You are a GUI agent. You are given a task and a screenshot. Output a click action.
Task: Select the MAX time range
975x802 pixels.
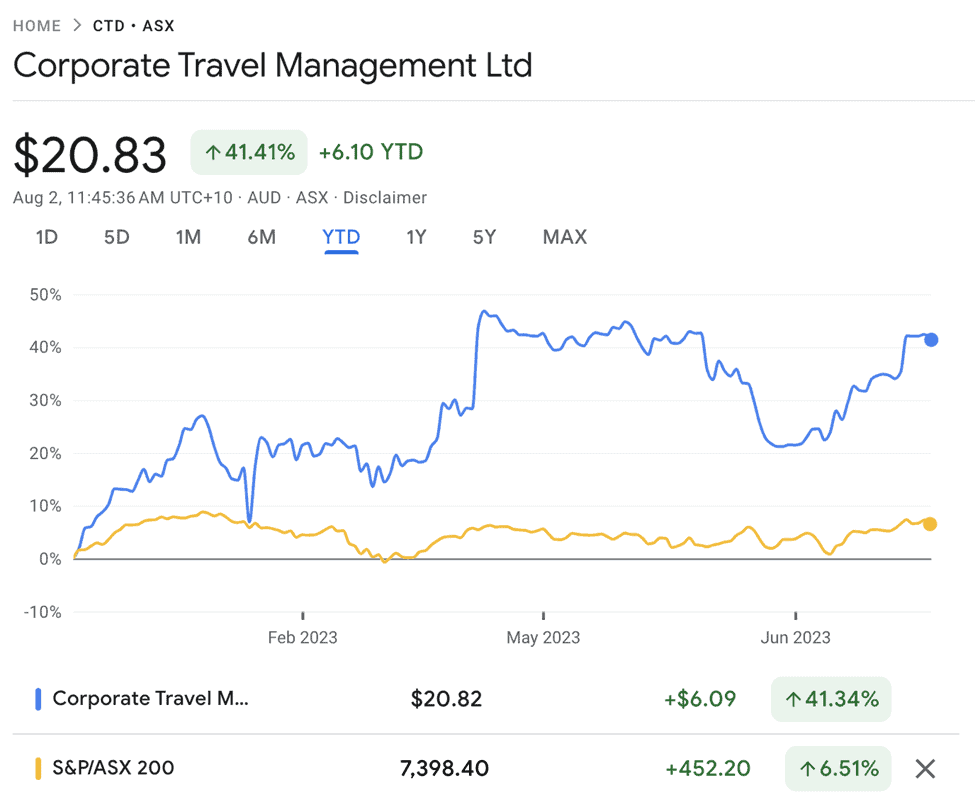pyautogui.click(x=564, y=237)
